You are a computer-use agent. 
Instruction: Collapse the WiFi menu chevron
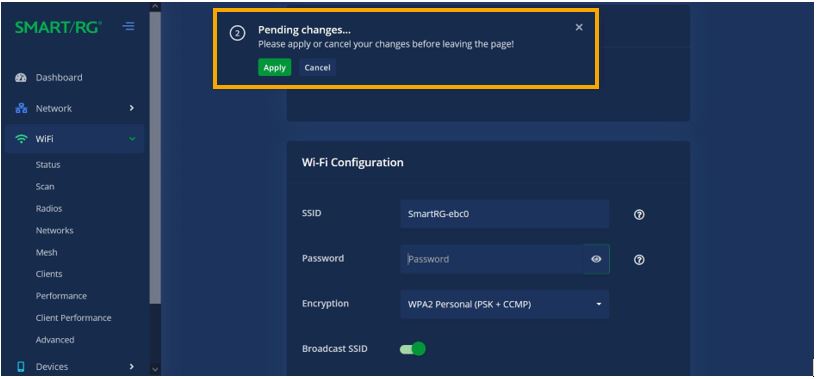point(131,139)
